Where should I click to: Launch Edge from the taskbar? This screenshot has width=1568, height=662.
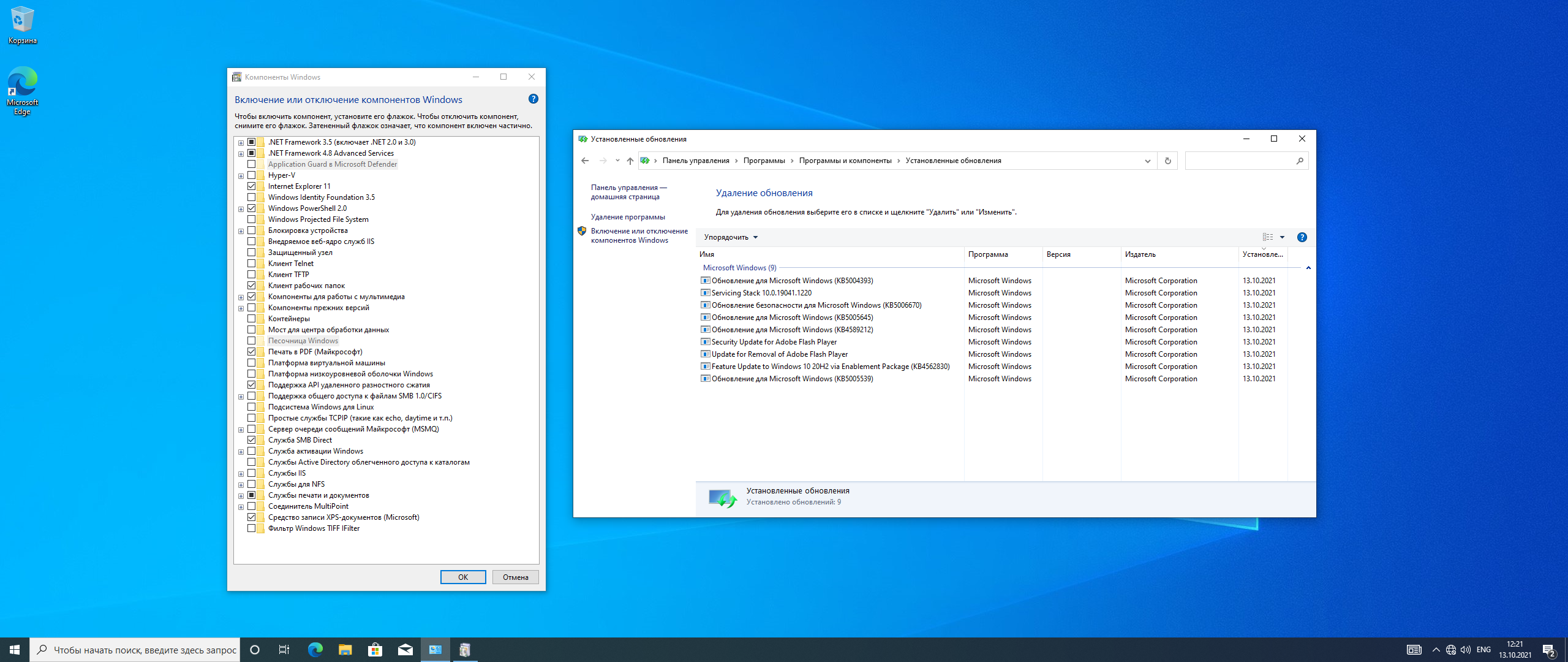[315, 650]
